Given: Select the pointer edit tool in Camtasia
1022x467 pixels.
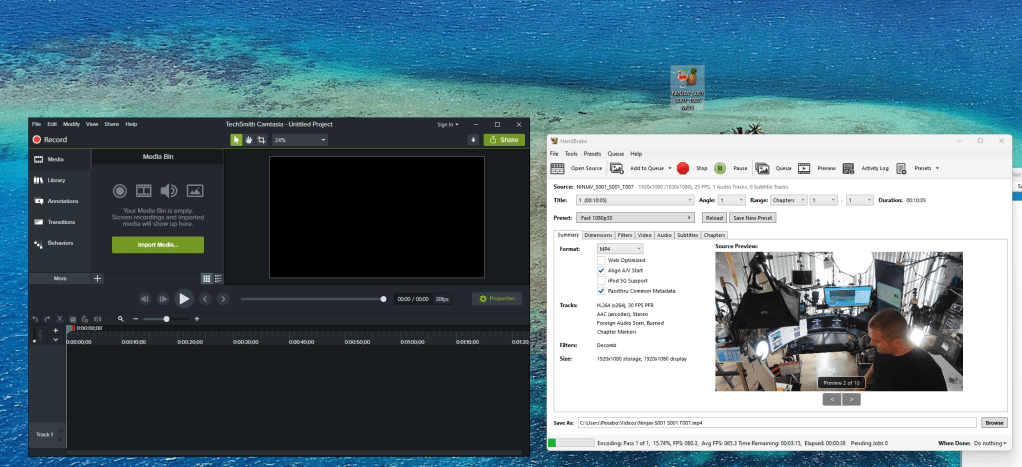Looking at the screenshot, I should 236,140.
